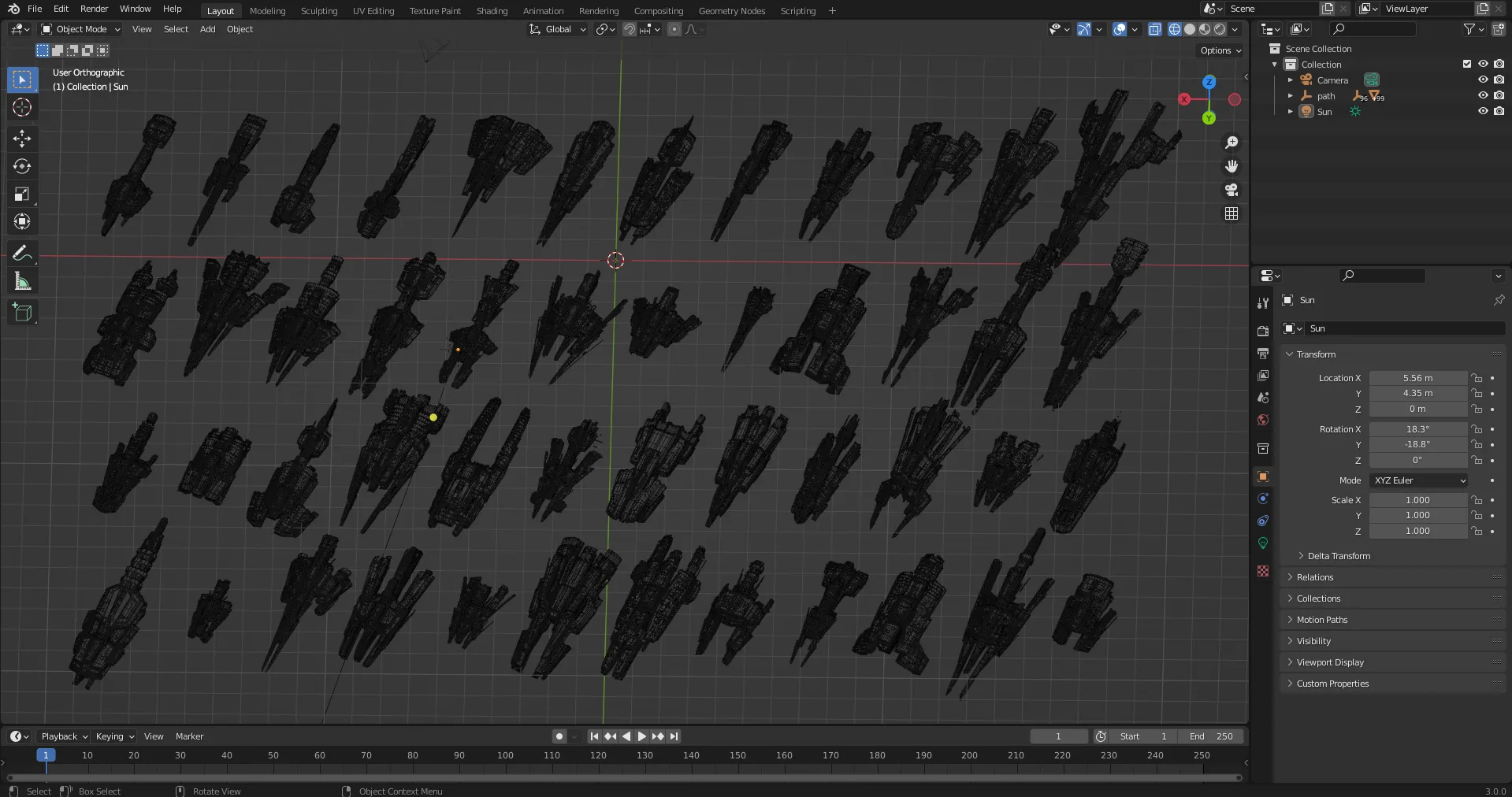Toggle X-ray display mode
The width and height of the screenshot is (1512, 797).
click(x=1155, y=29)
